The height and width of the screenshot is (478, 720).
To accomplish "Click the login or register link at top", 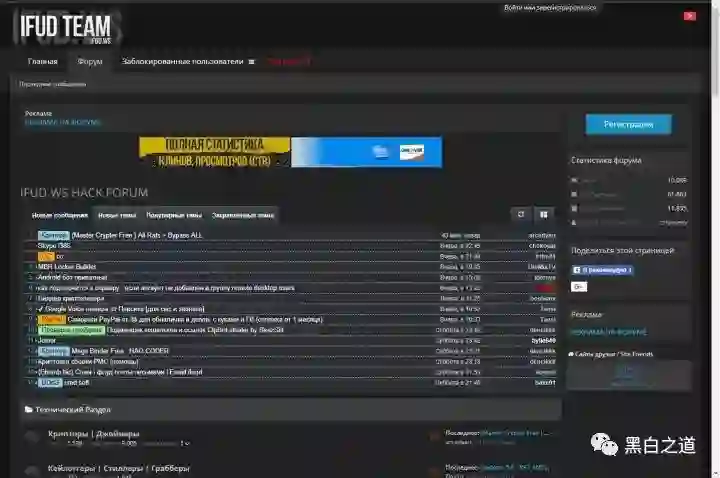I will (x=550, y=8).
